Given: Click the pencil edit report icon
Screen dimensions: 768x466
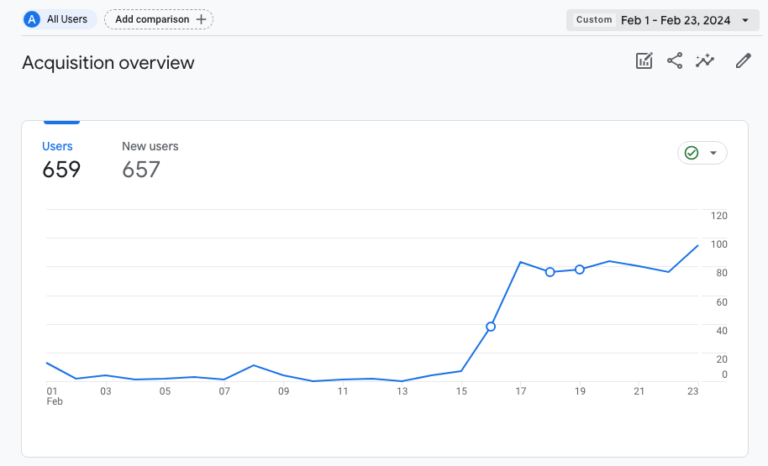Looking at the screenshot, I should point(743,61).
